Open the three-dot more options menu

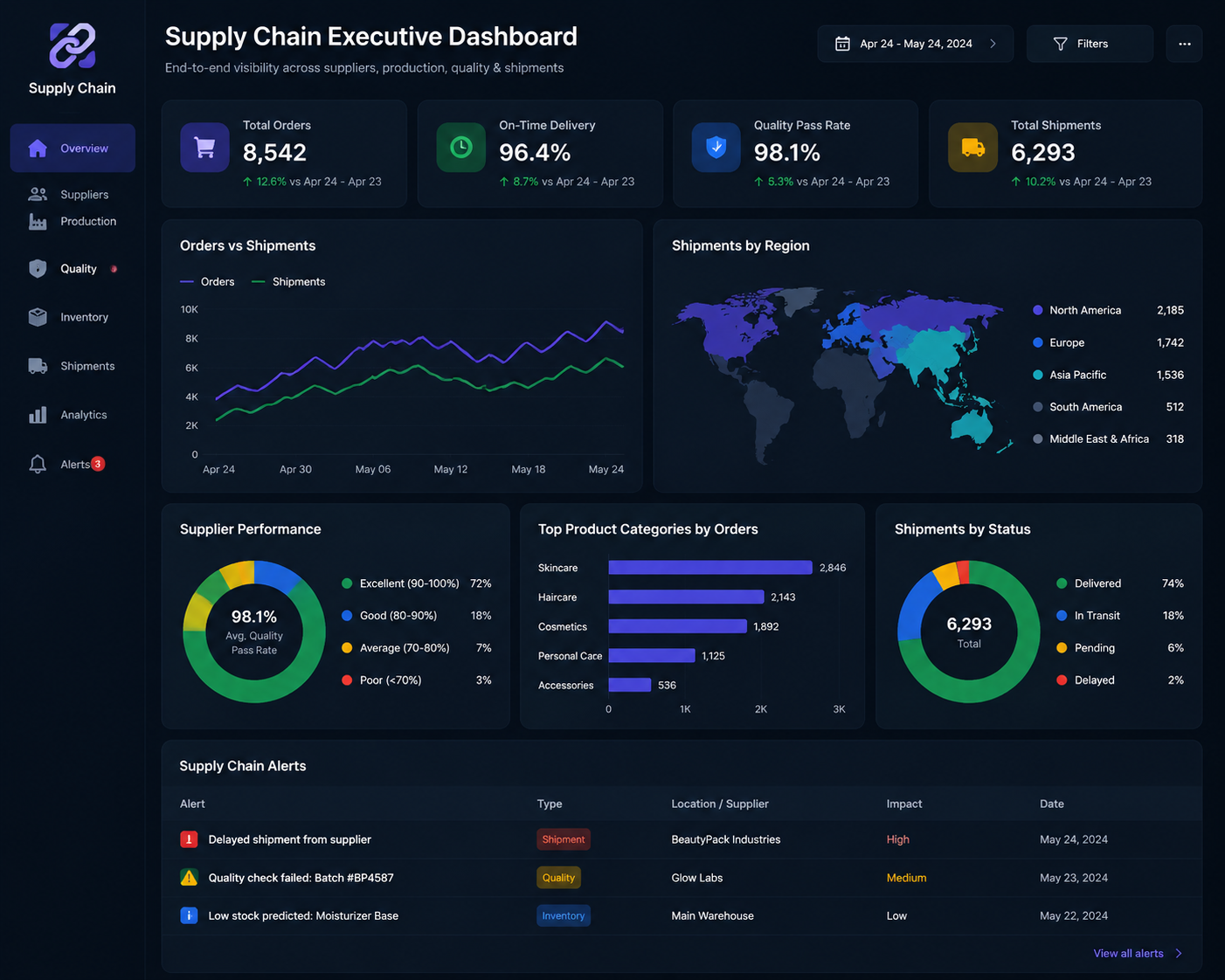(1185, 44)
